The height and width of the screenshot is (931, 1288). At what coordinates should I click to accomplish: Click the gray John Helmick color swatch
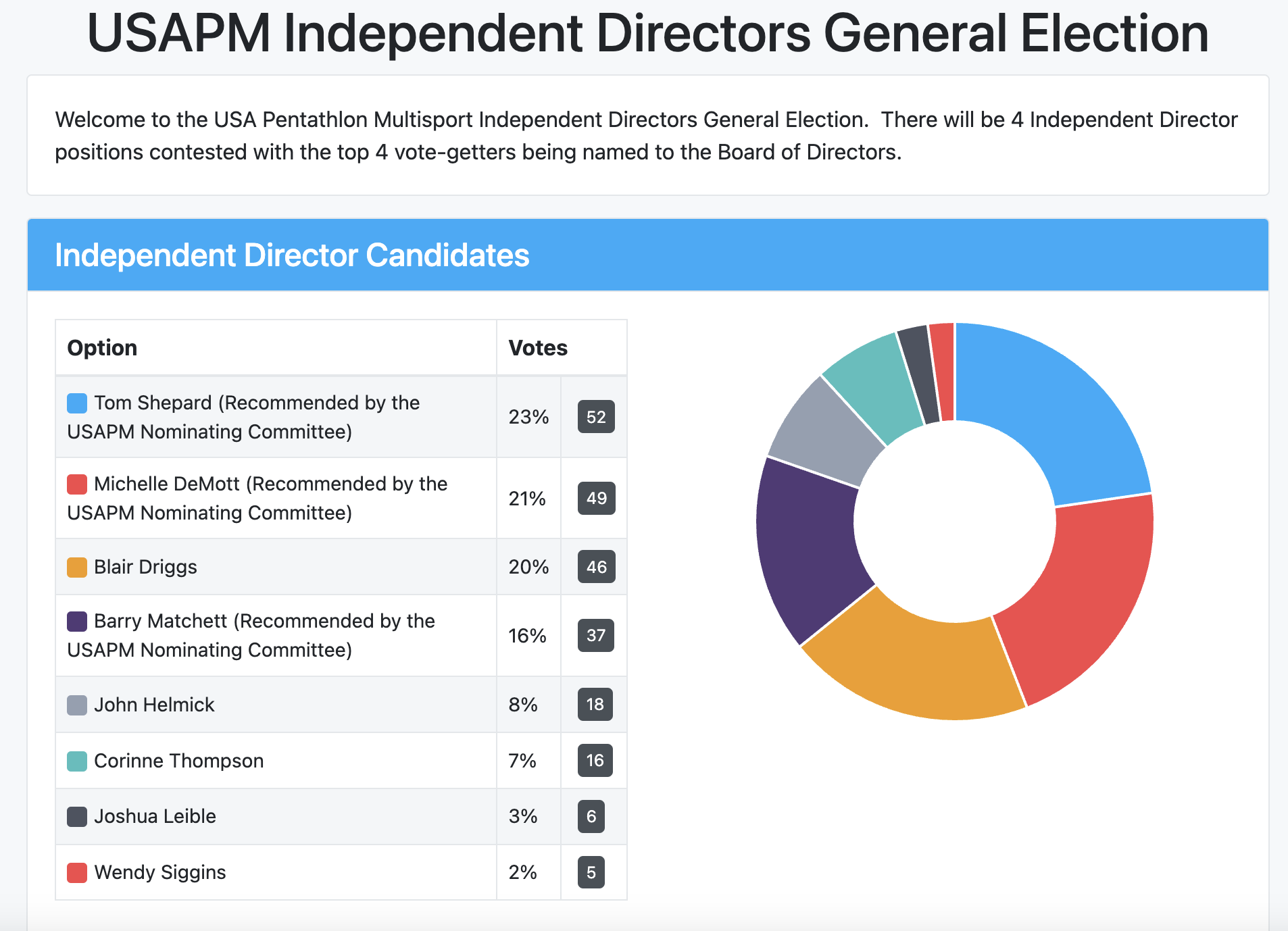[x=76, y=704]
